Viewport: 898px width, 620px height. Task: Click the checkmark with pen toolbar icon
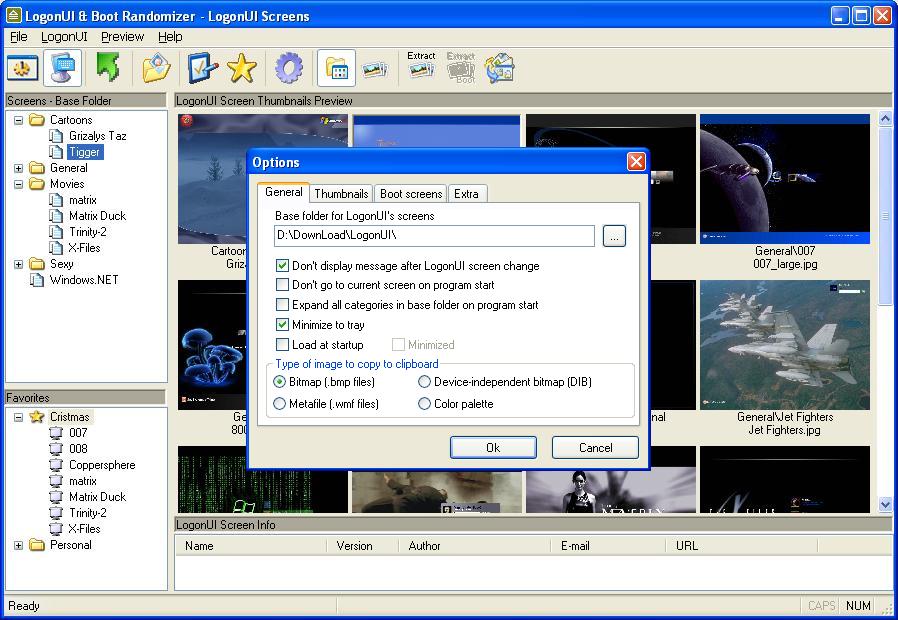202,68
